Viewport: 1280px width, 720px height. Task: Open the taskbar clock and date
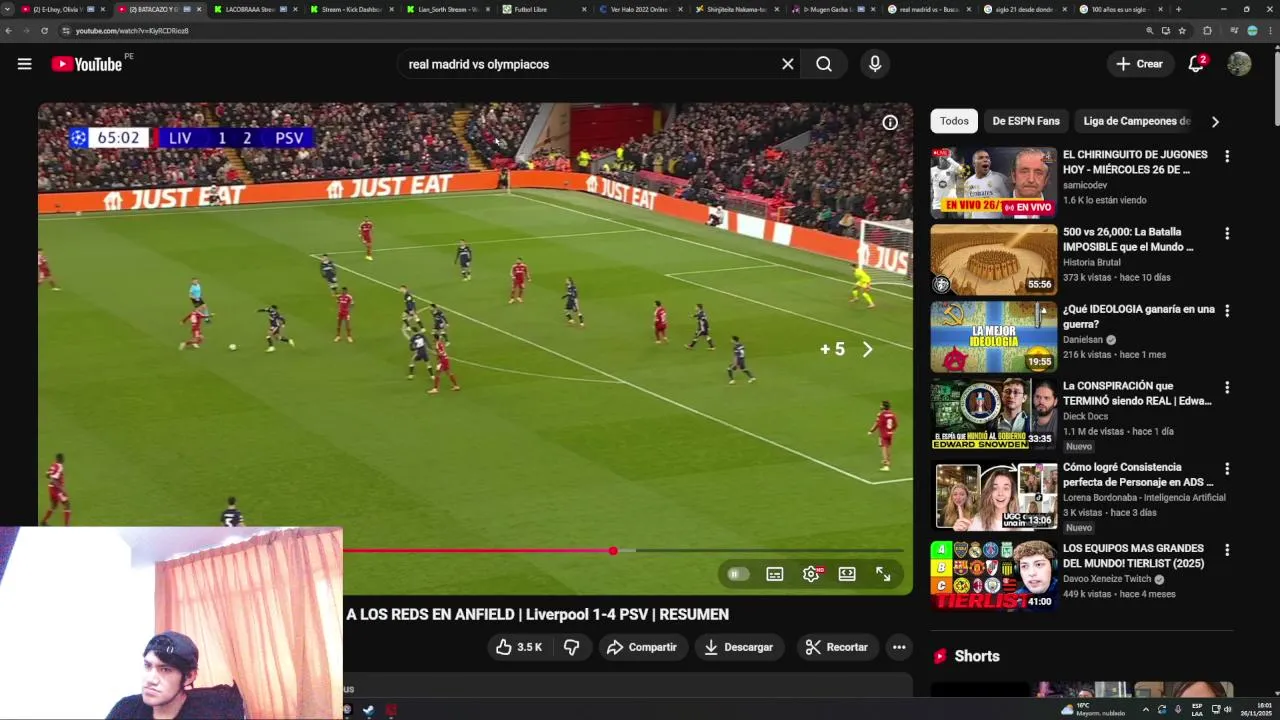coord(1255,710)
